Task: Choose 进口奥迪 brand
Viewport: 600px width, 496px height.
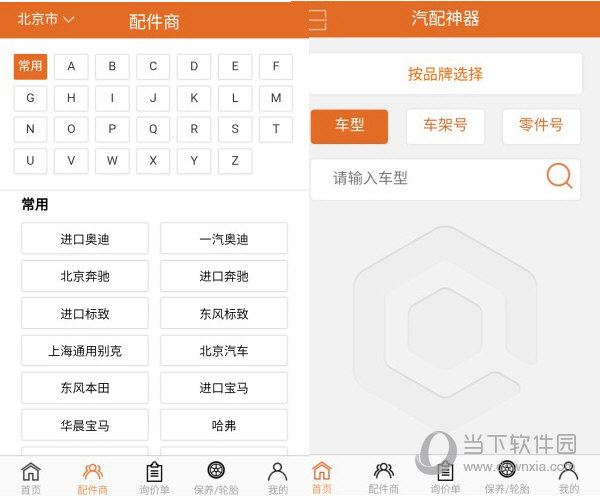Action: point(85,239)
